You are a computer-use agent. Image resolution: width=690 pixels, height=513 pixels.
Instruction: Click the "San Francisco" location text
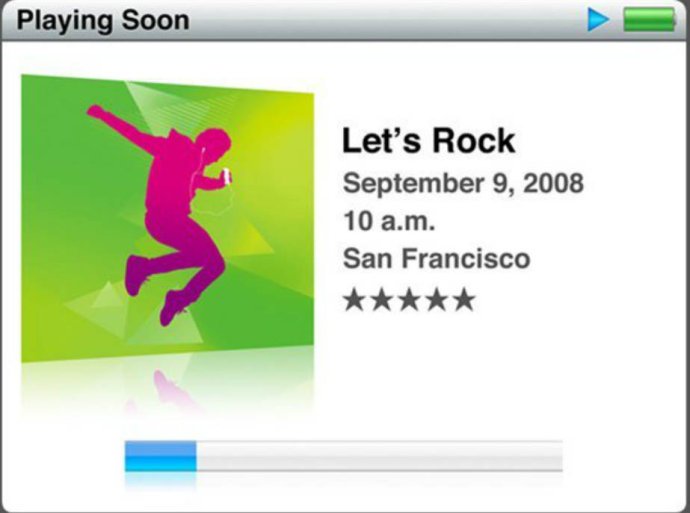click(x=437, y=258)
